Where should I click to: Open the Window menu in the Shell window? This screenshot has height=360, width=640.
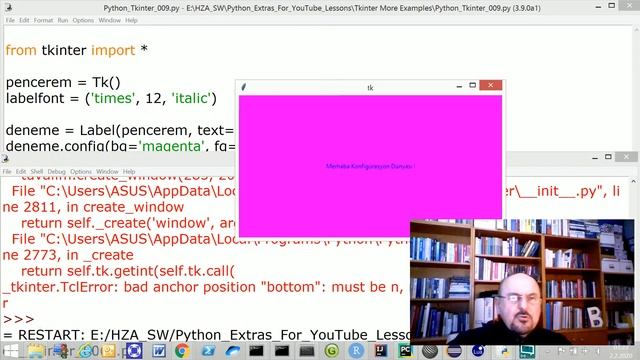[107, 171]
